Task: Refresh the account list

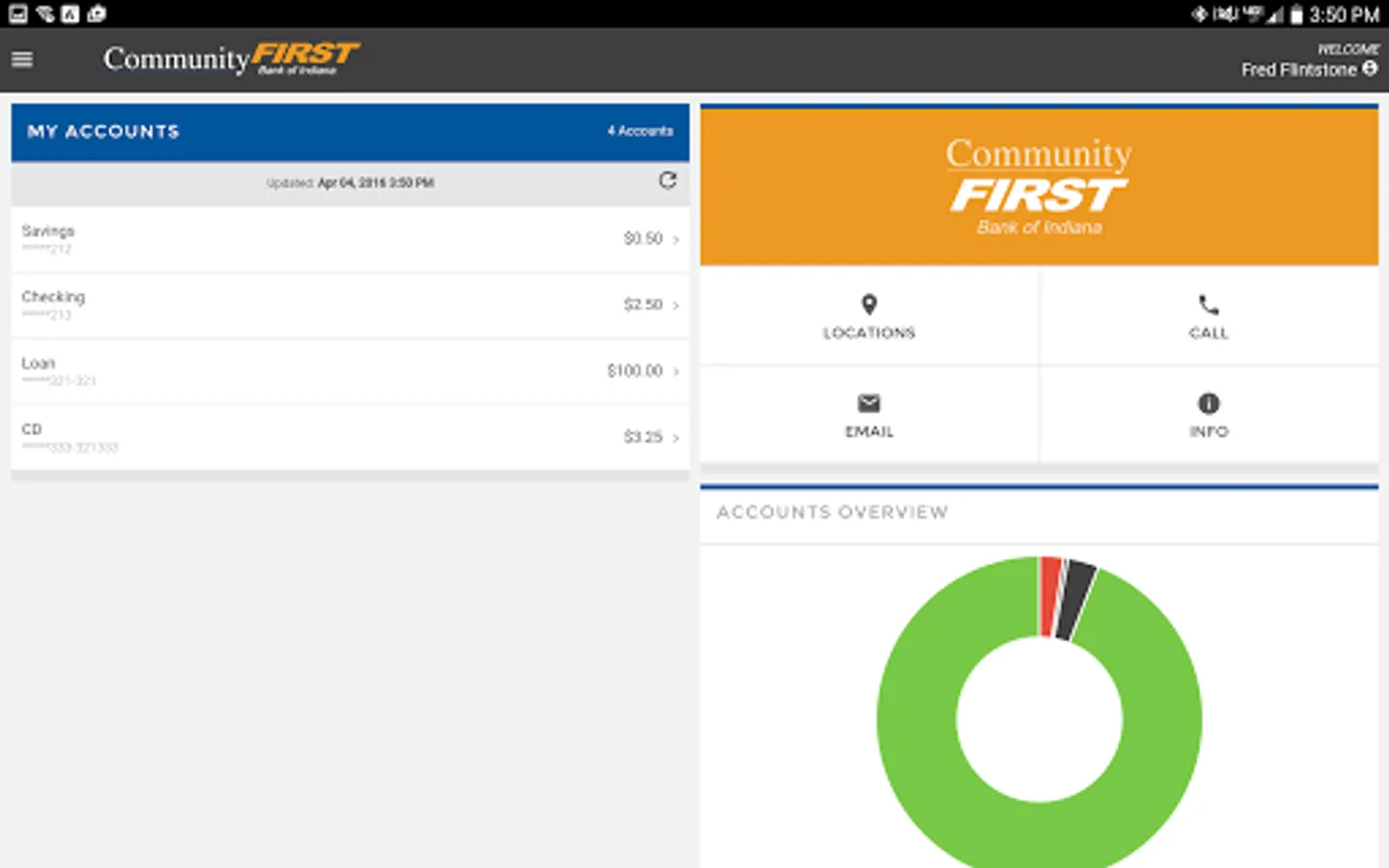Action: pos(667,180)
